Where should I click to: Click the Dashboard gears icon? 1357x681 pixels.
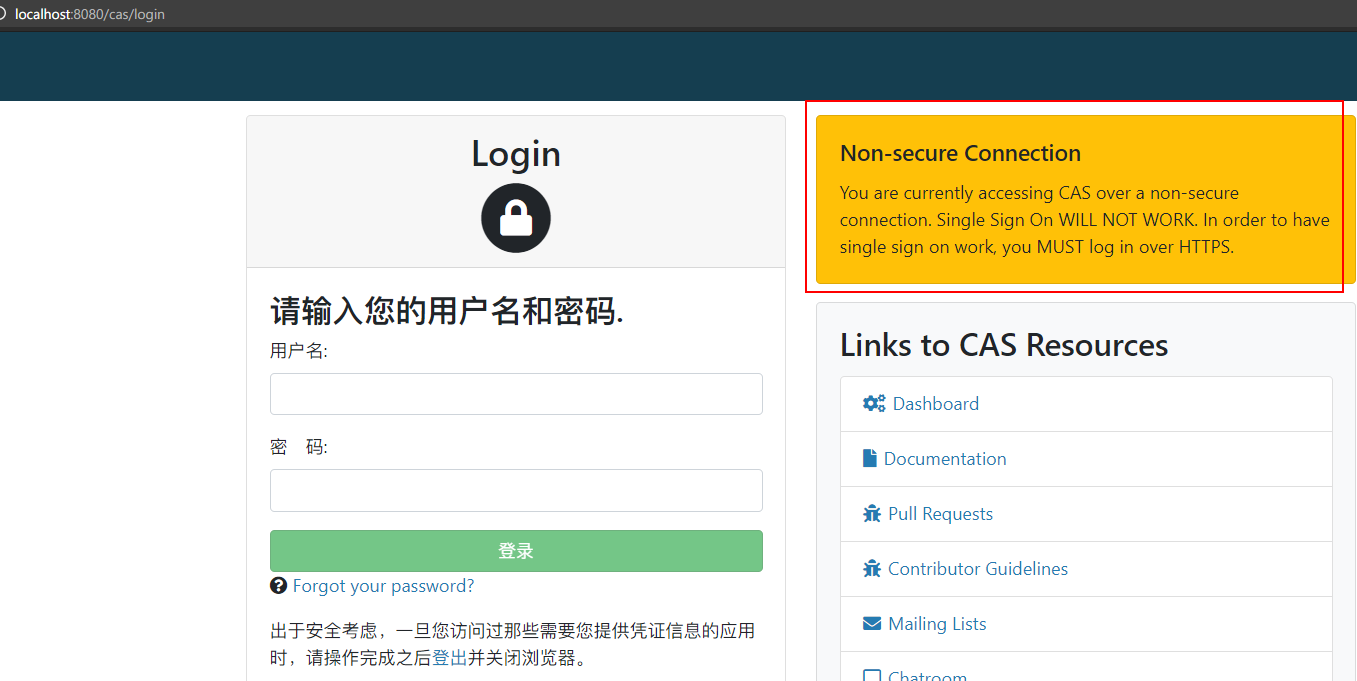pyautogui.click(x=874, y=404)
